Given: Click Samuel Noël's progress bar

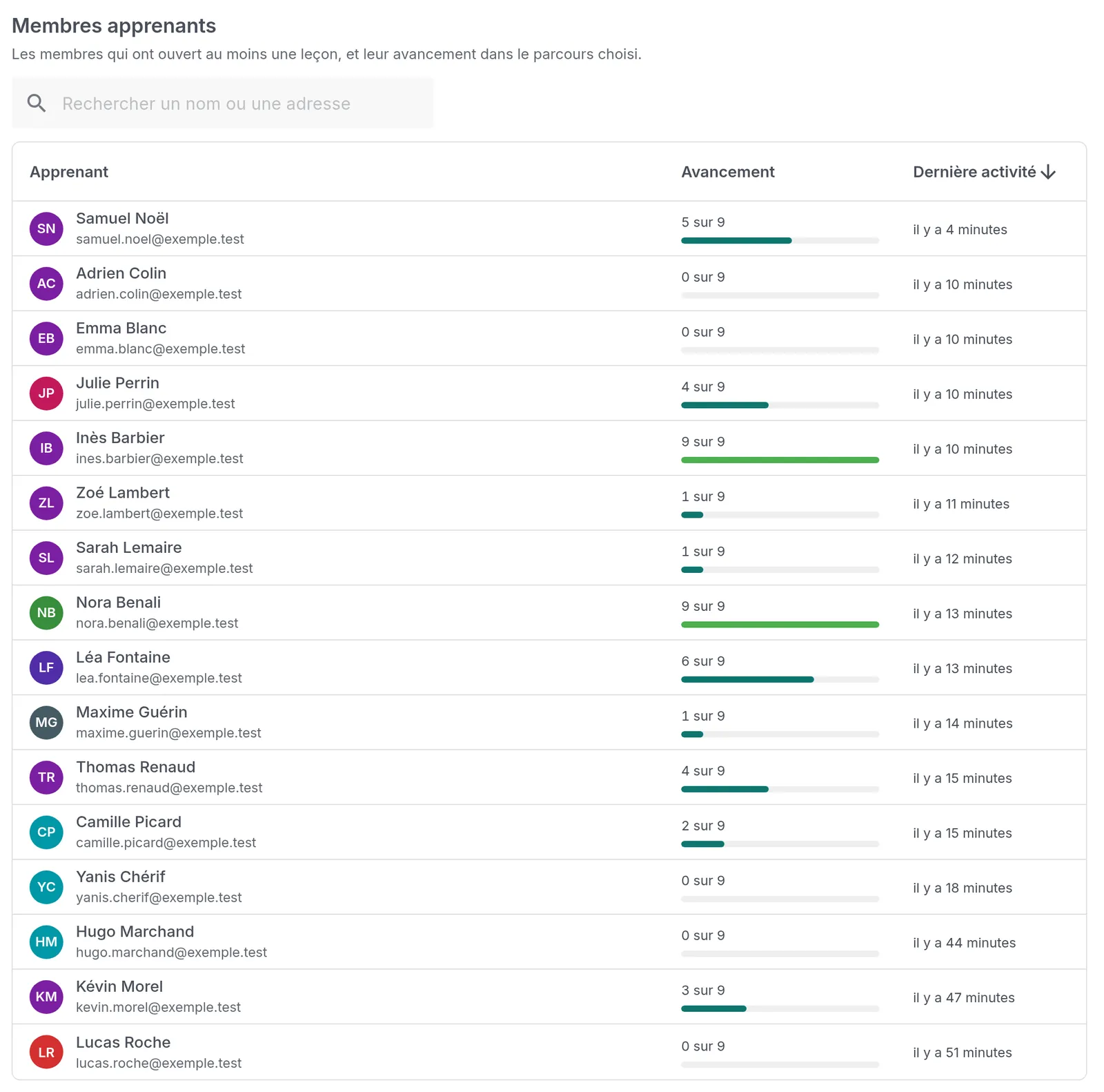Looking at the screenshot, I should 780,241.
